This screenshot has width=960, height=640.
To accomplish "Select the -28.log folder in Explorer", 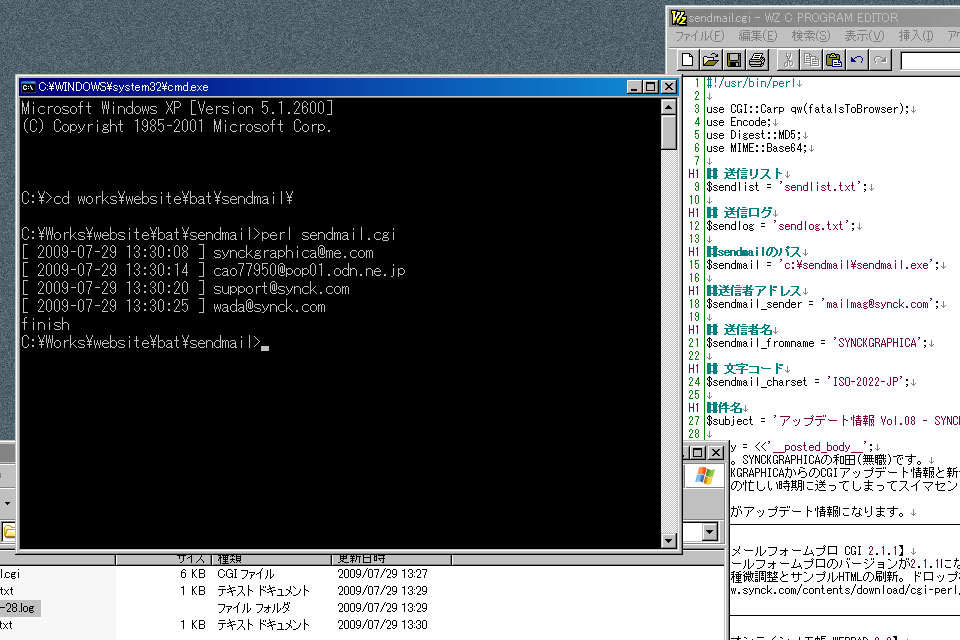I will [x=19, y=608].
